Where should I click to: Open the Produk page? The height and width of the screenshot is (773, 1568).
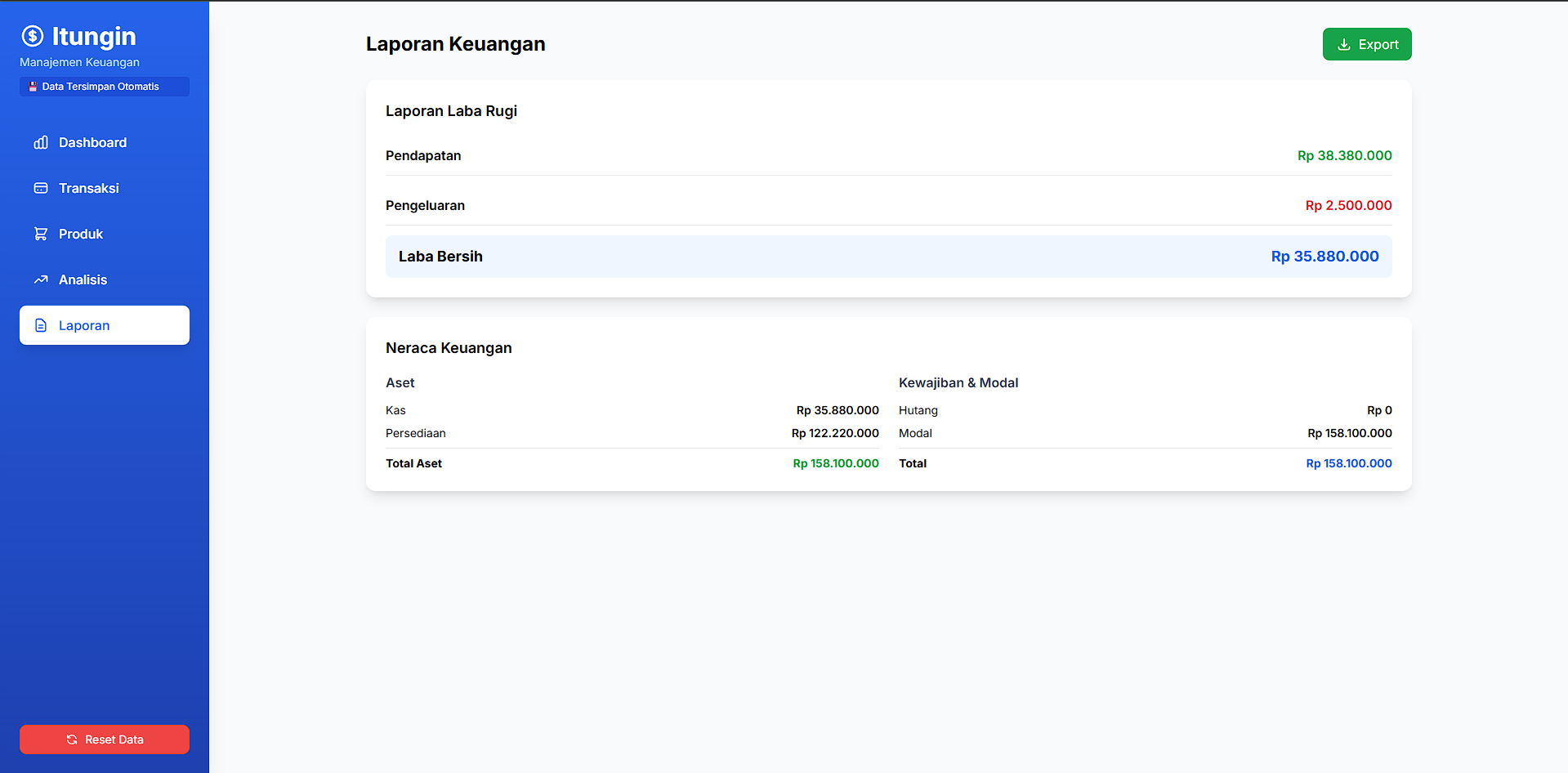tap(80, 234)
